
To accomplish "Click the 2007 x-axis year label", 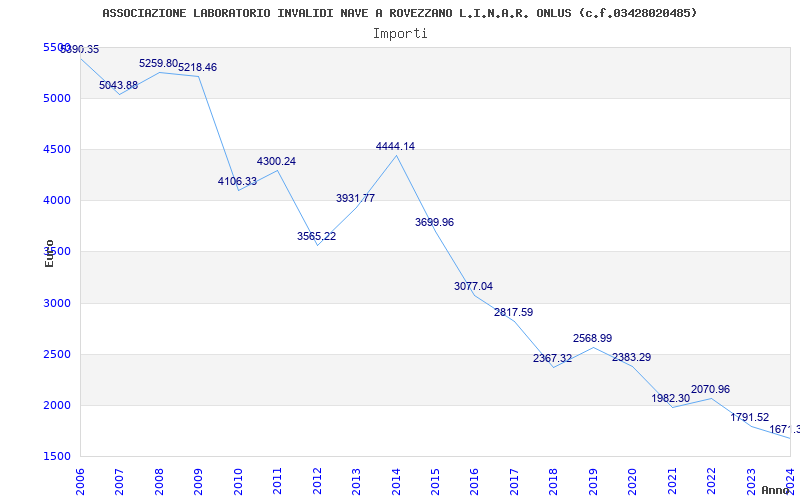I will pyautogui.click(x=119, y=482).
